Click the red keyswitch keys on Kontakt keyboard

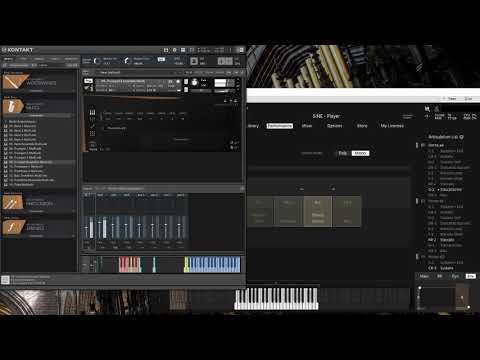[129, 264]
